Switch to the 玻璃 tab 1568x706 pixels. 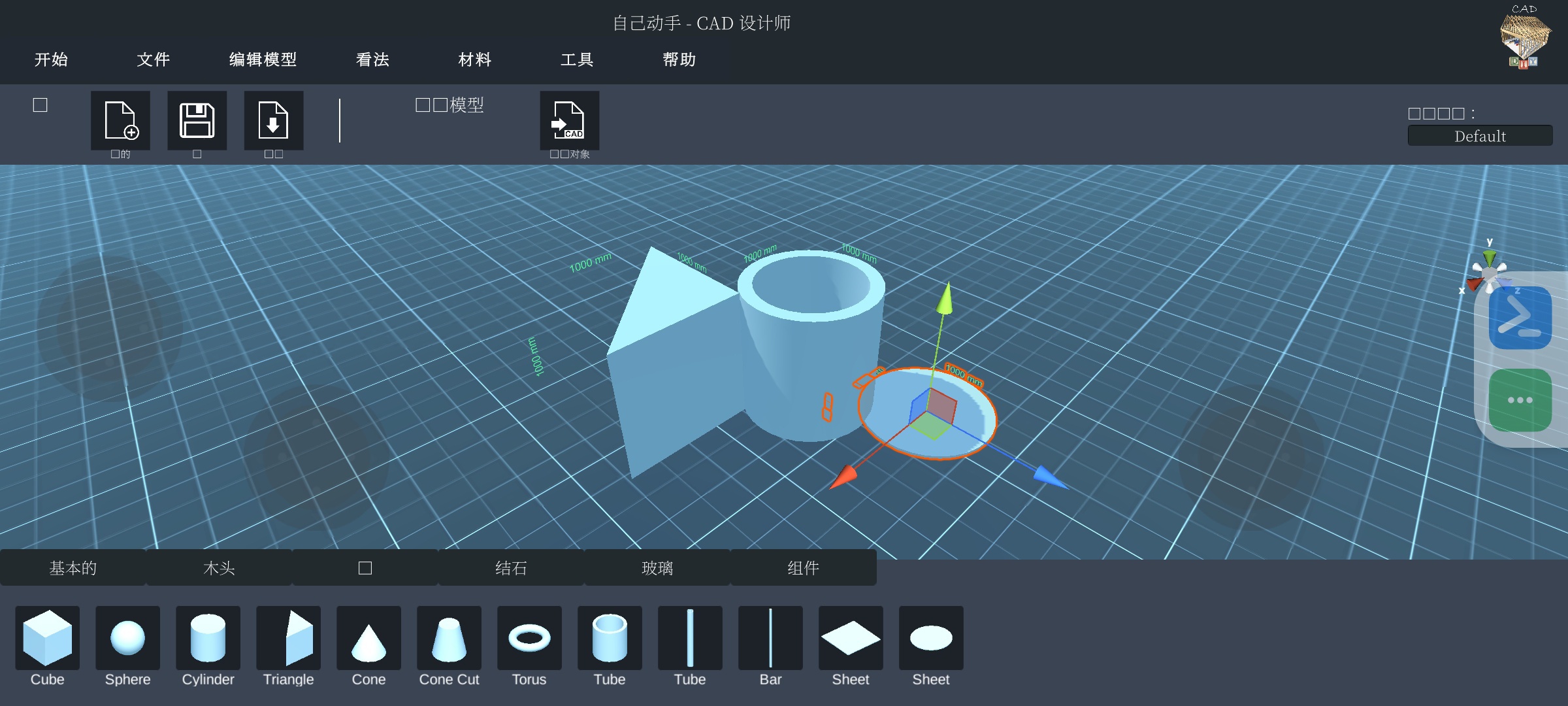point(657,568)
